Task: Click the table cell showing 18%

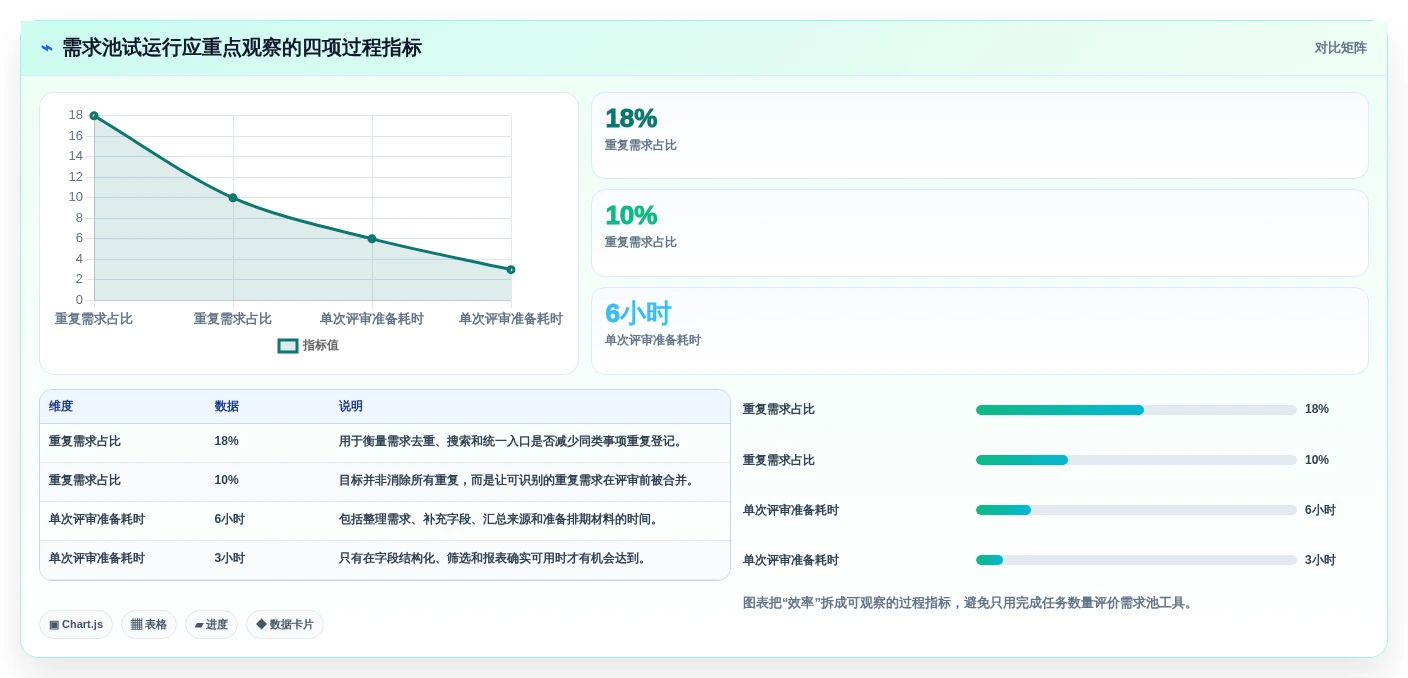Action: 226,441
